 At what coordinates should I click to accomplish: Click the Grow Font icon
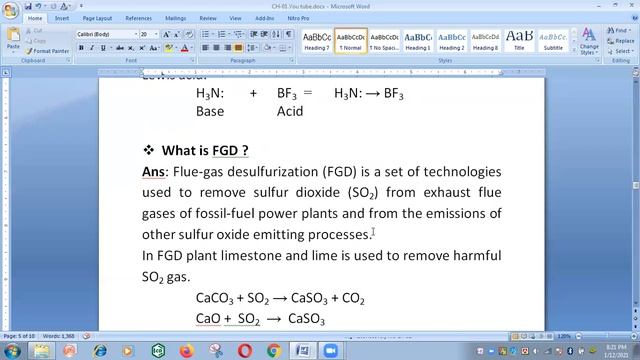pos(166,35)
